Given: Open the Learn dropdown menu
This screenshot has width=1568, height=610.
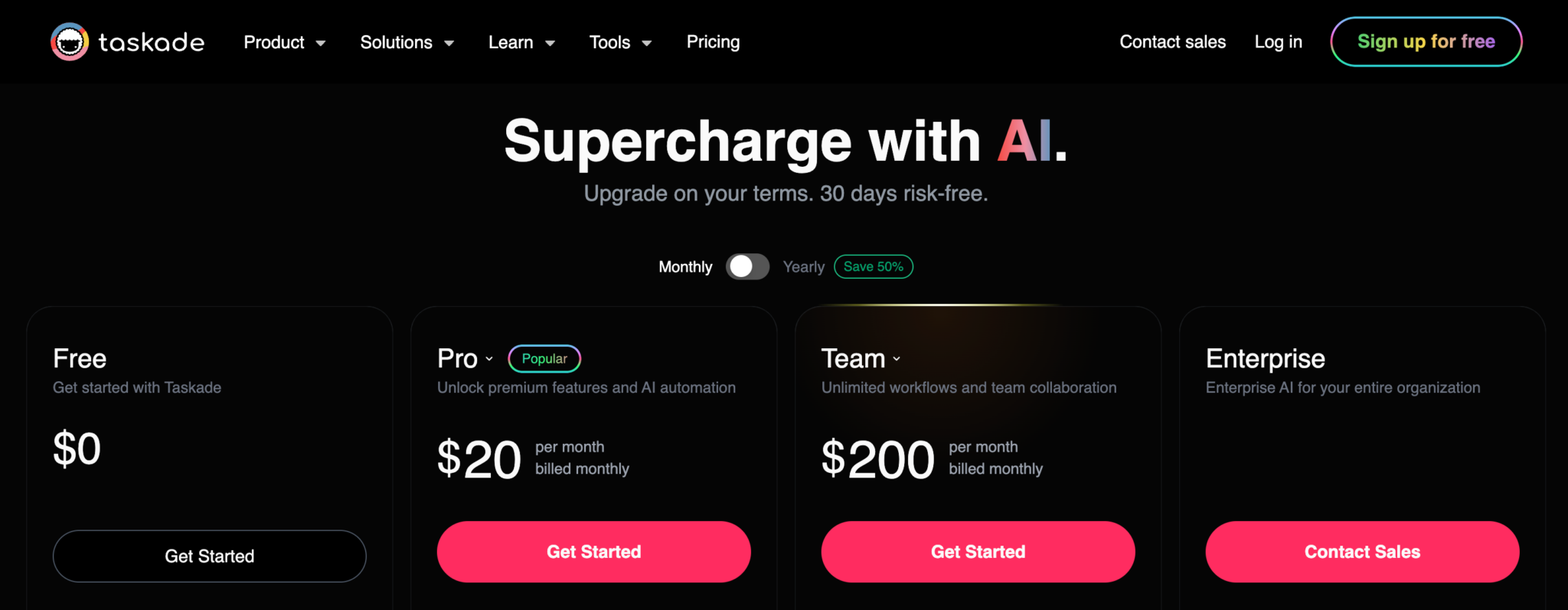Looking at the screenshot, I should (x=522, y=42).
